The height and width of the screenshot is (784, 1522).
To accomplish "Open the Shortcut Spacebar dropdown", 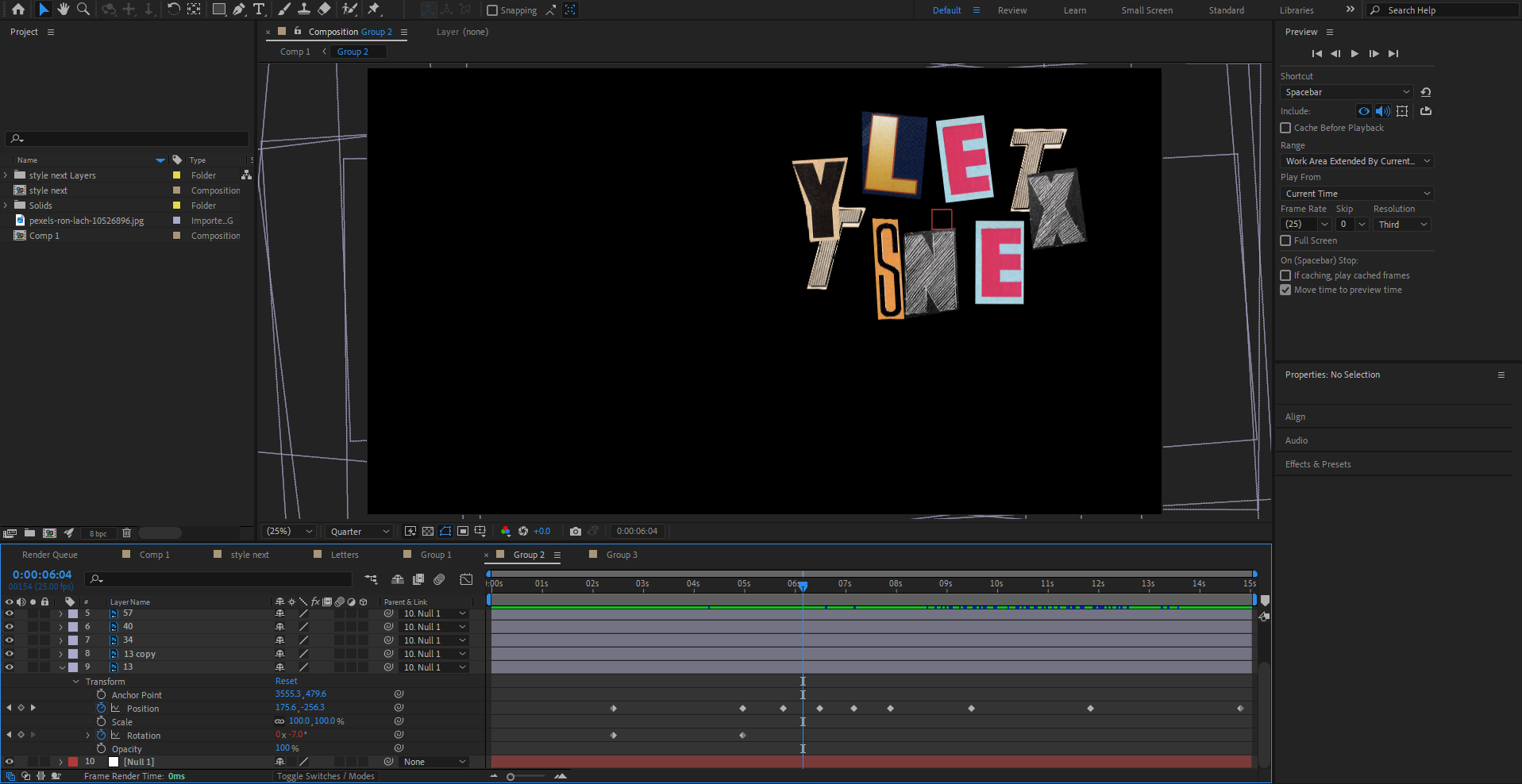I will coord(1347,92).
